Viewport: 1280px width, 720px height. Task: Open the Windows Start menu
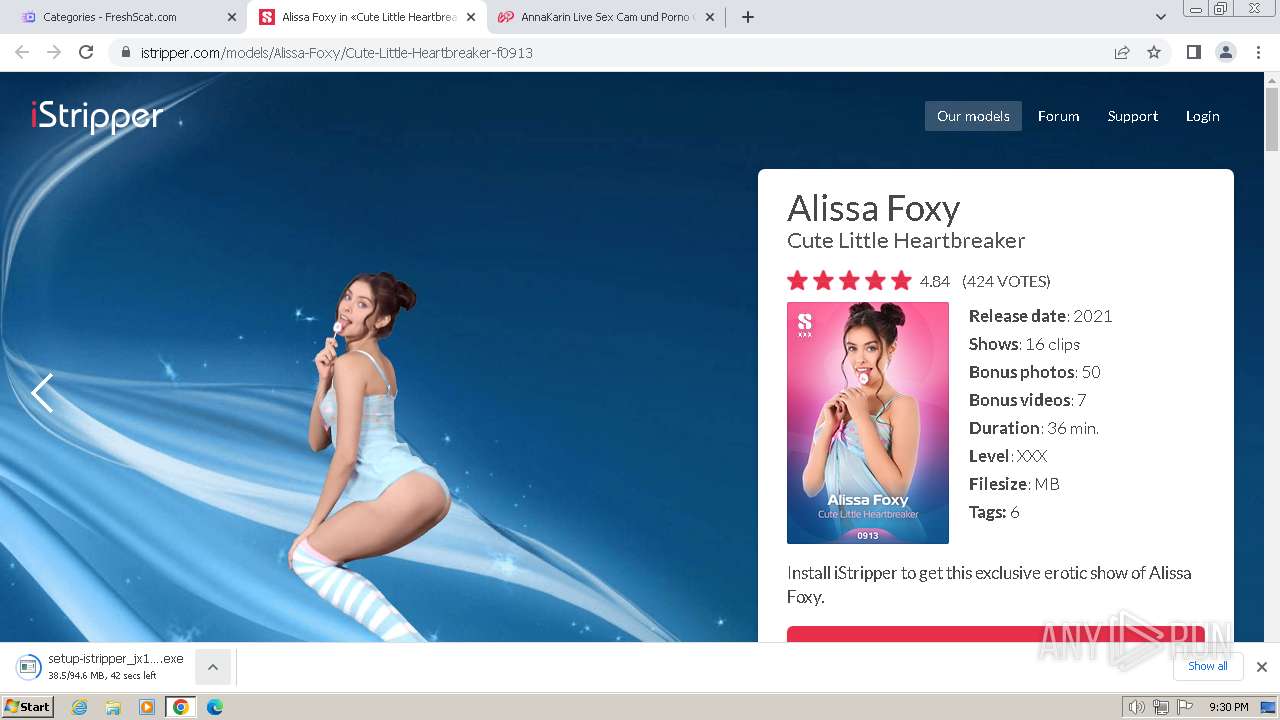tap(27, 707)
